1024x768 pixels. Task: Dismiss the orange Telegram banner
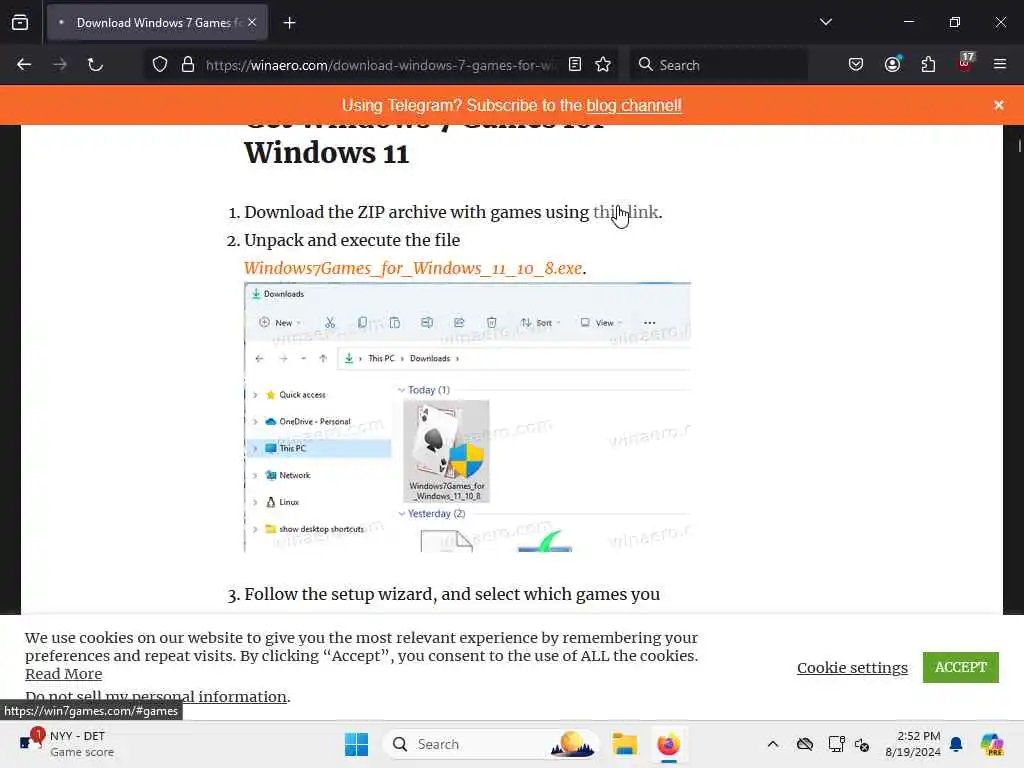(x=999, y=105)
